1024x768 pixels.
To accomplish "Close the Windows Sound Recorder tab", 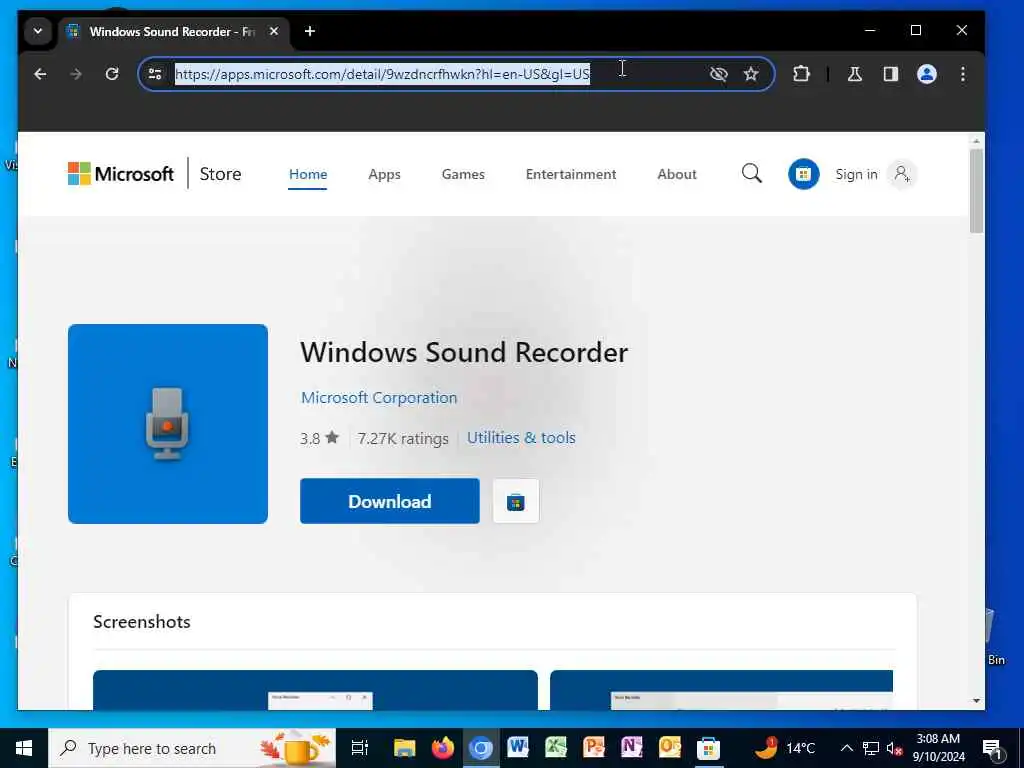I will (274, 31).
